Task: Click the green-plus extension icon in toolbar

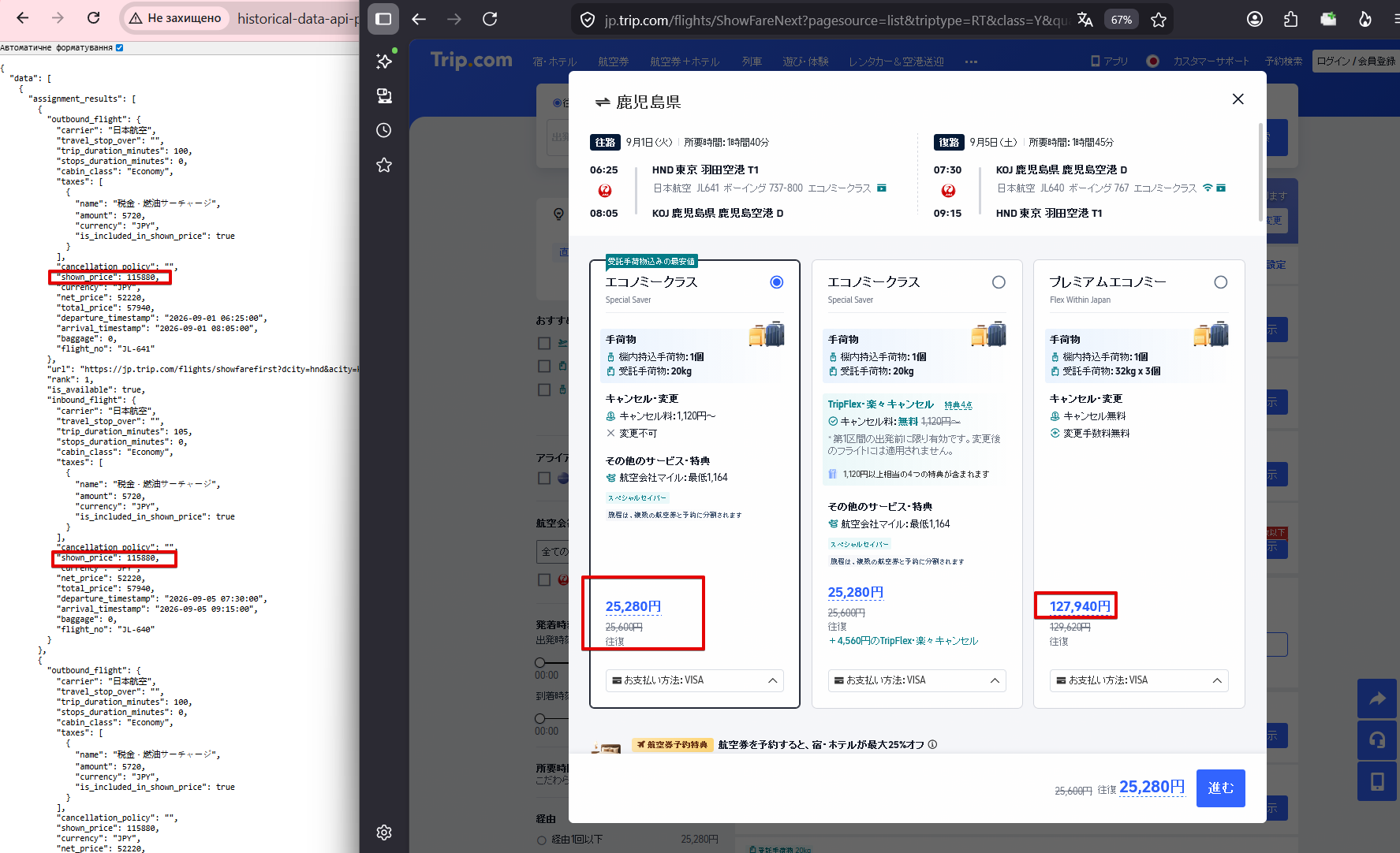Action: 1328,19
